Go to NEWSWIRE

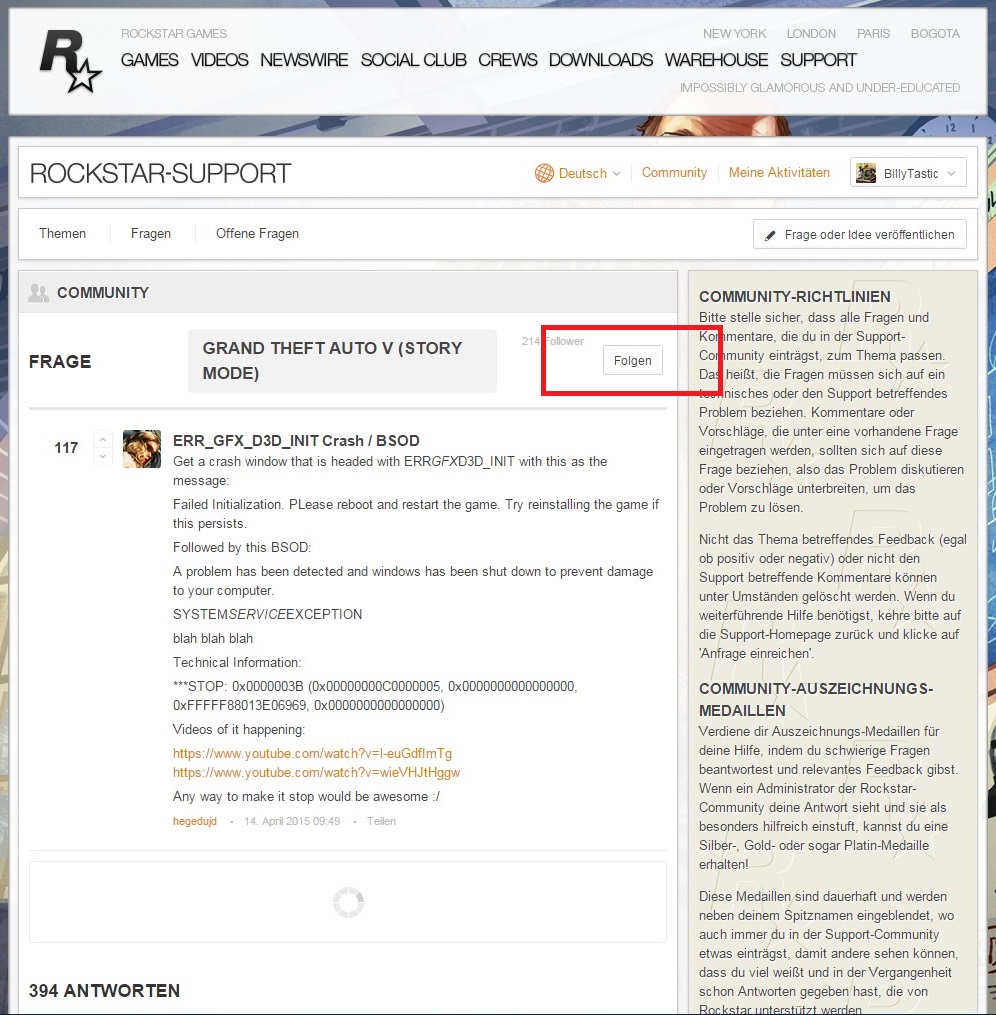(x=304, y=60)
